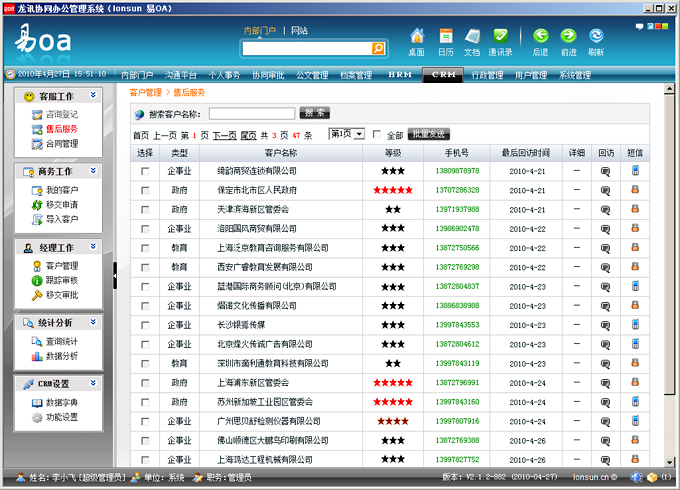Image resolution: width=680 pixels, height=490 pixels.
Task: Tick the 全部 select-all checkbox
Action: click(x=377, y=134)
